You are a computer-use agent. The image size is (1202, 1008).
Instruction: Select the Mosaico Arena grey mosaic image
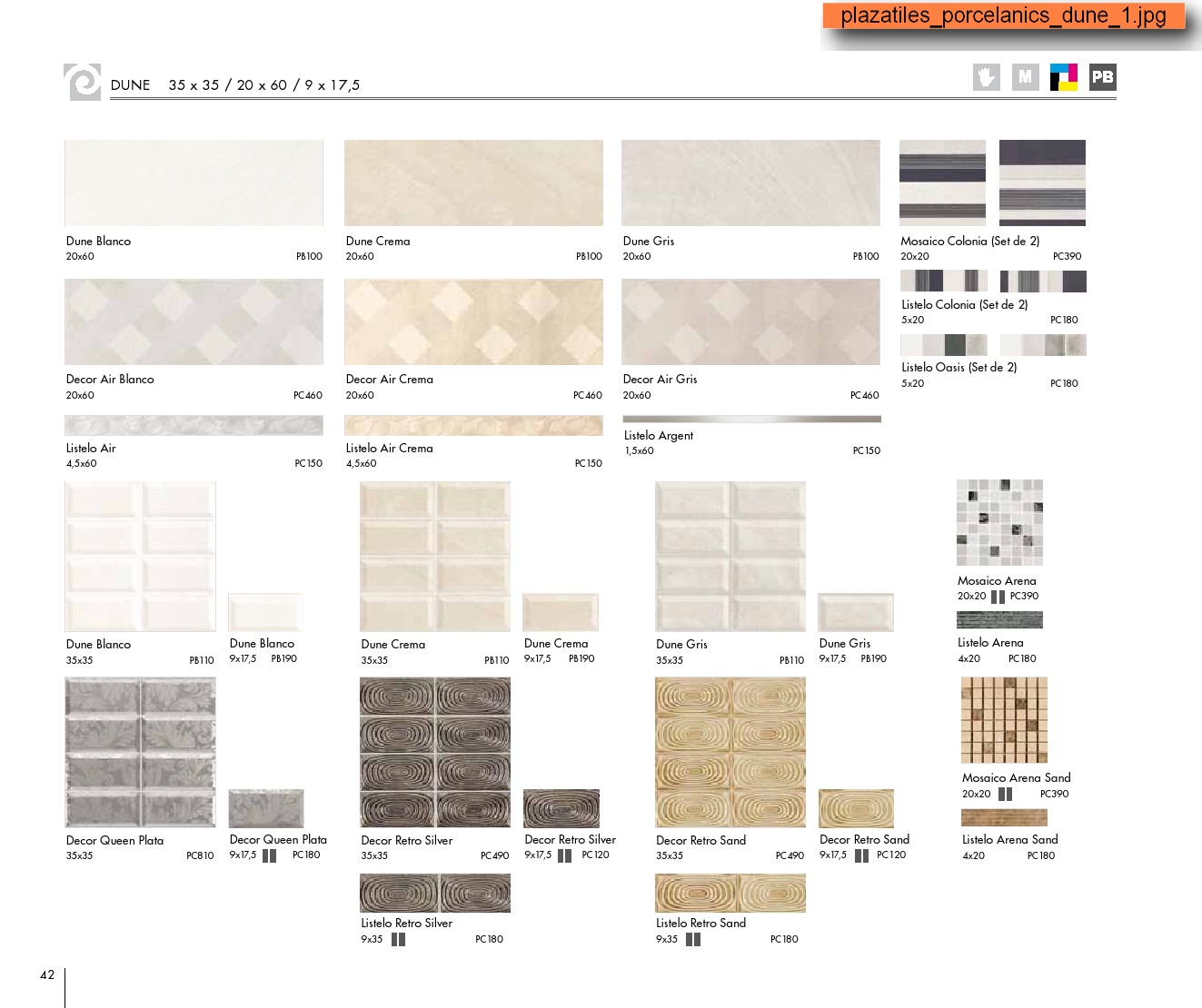999,523
